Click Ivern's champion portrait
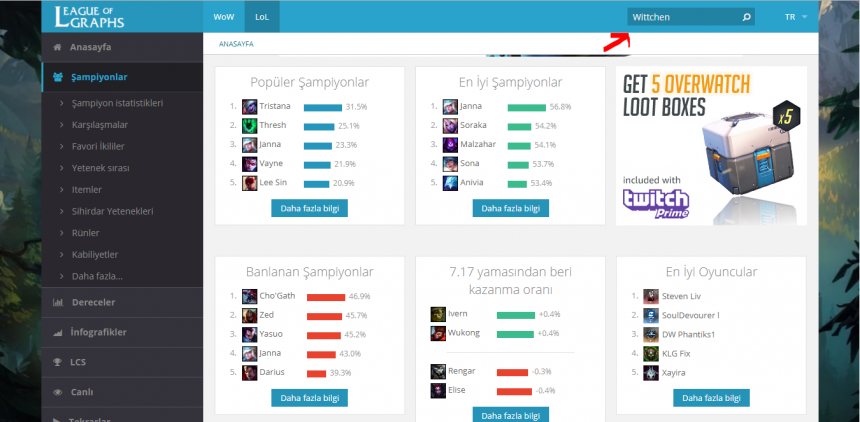The width and height of the screenshot is (860, 422). coord(438,314)
